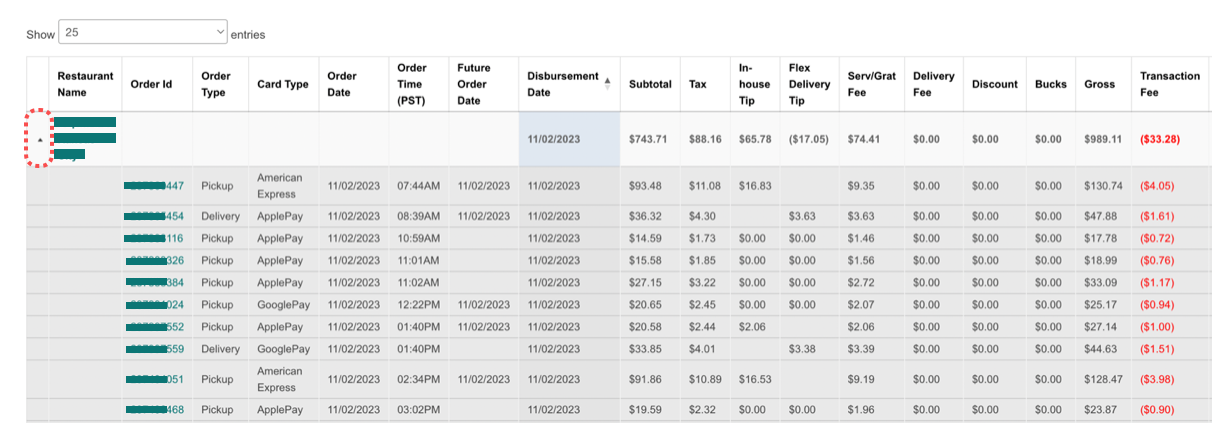Sort by Order Time (PST) header
This screenshot has width=1224, height=442.
pyautogui.click(x=412, y=84)
